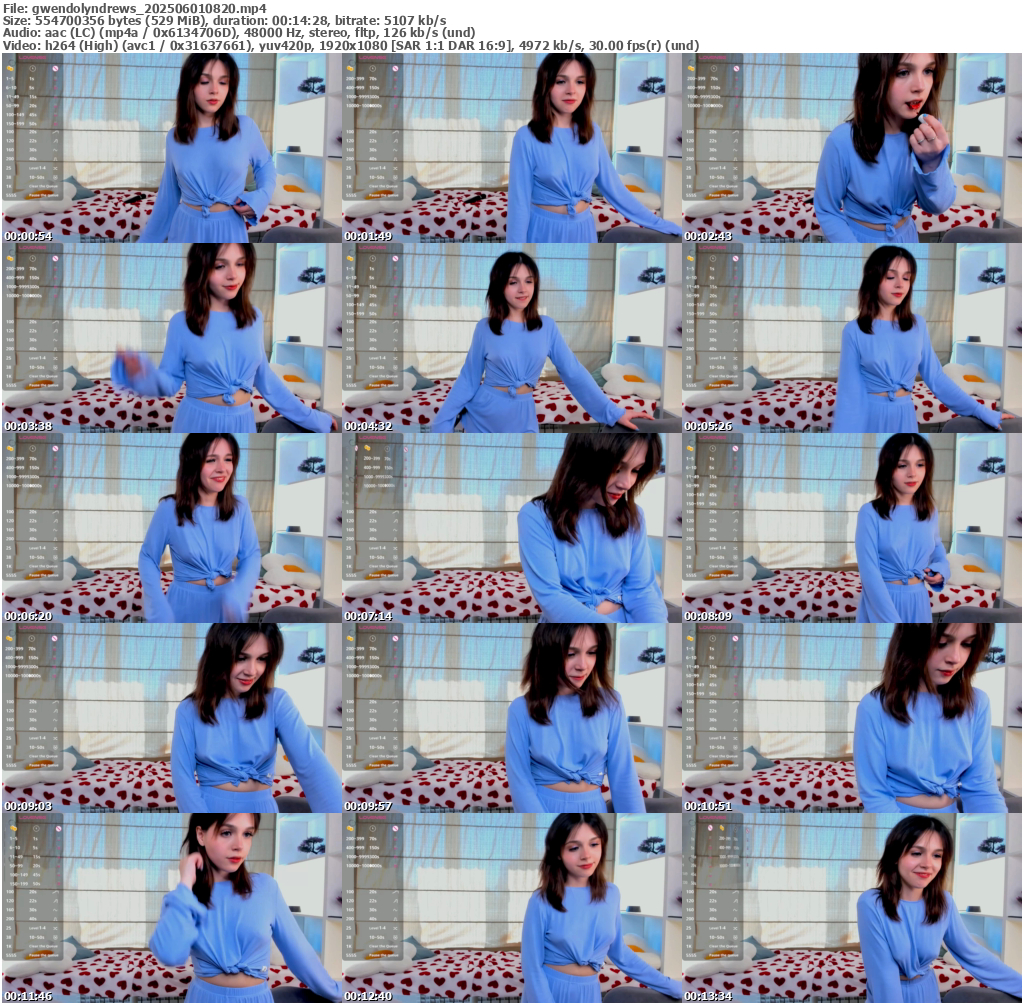Open the frame thumbnail at 00:06:20
The width and height of the screenshot is (1024, 1003).
pos(171,528)
